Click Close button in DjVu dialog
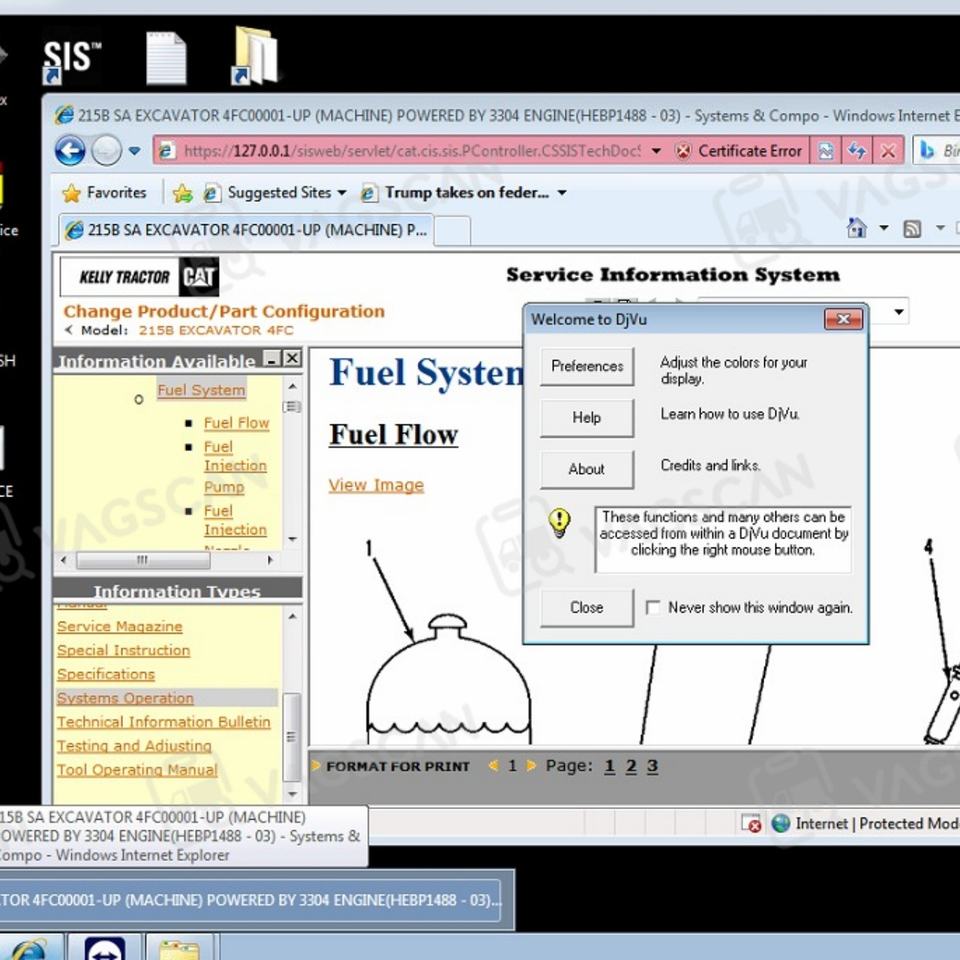 point(587,607)
